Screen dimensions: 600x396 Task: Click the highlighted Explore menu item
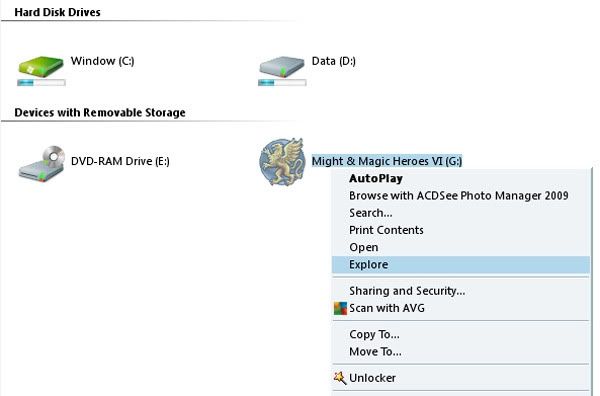pos(461,264)
